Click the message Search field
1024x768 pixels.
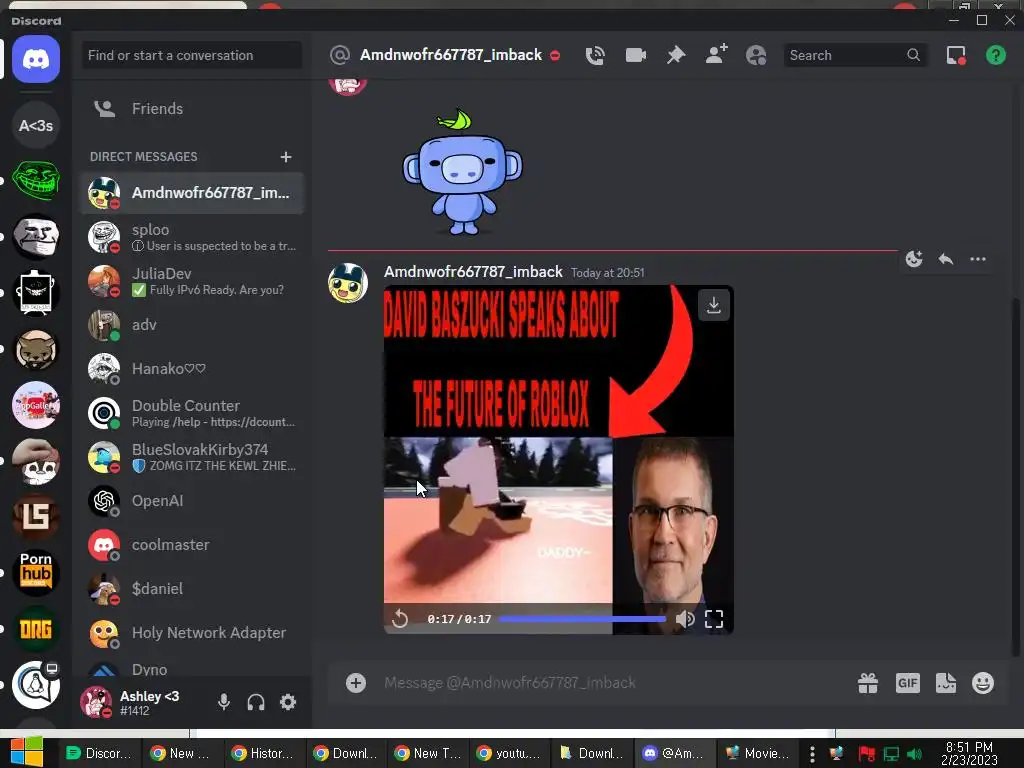[855, 56]
